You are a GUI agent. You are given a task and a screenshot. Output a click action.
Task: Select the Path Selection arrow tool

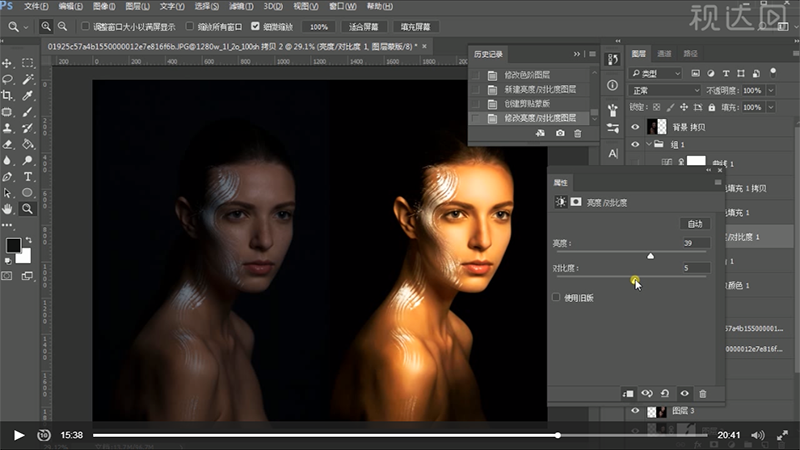[x=8, y=193]
